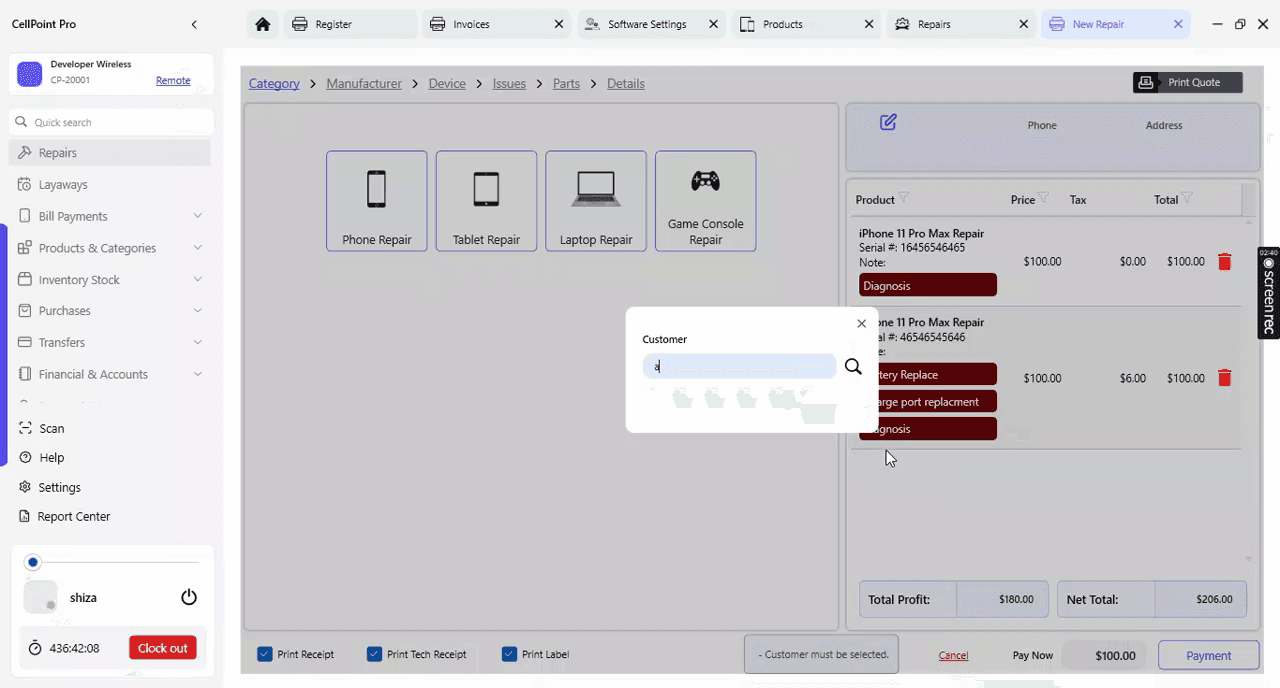Viewport: 1280px width, 688px height.
Task: Close the Customer popup dialog
Action: point(861,323)
